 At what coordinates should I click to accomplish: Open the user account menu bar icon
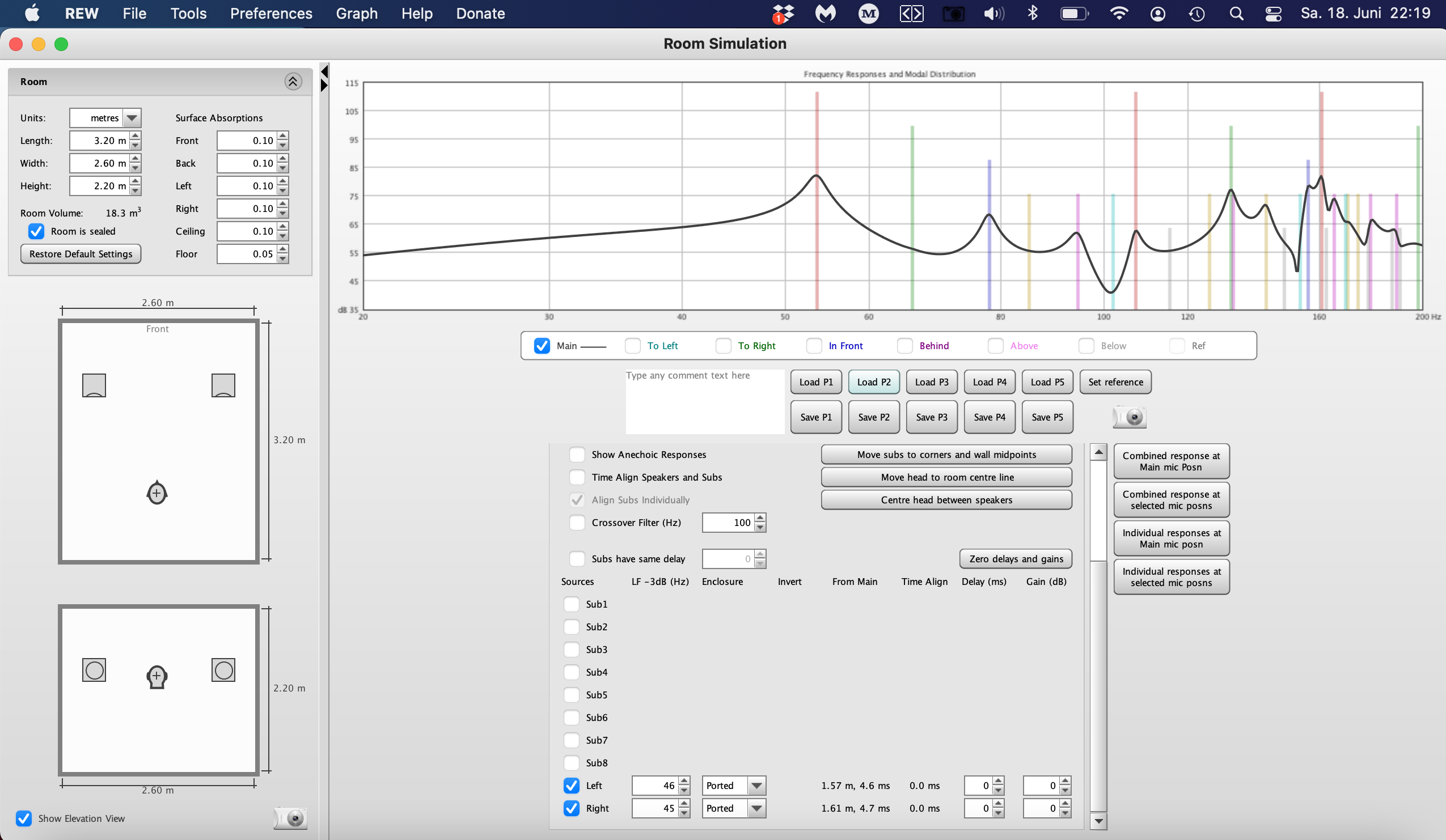point(1157,14)
